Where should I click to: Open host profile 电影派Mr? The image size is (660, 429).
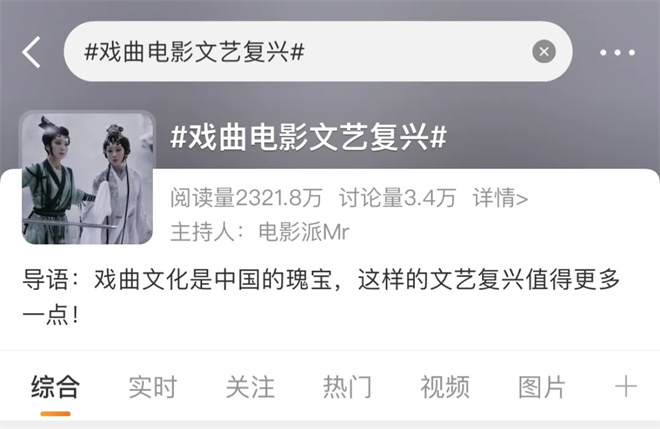(303, 232)
